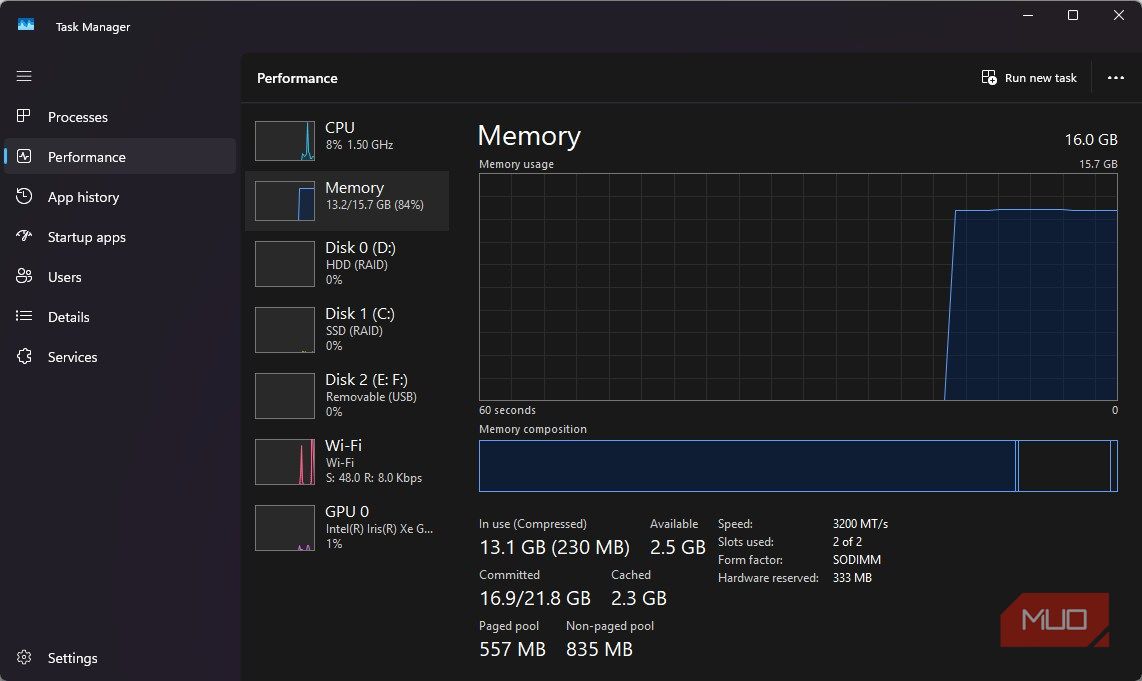This screenshot has width=1142, height=681.
Task: Click the 557 MB paged pool value
Action: point(512,649)
